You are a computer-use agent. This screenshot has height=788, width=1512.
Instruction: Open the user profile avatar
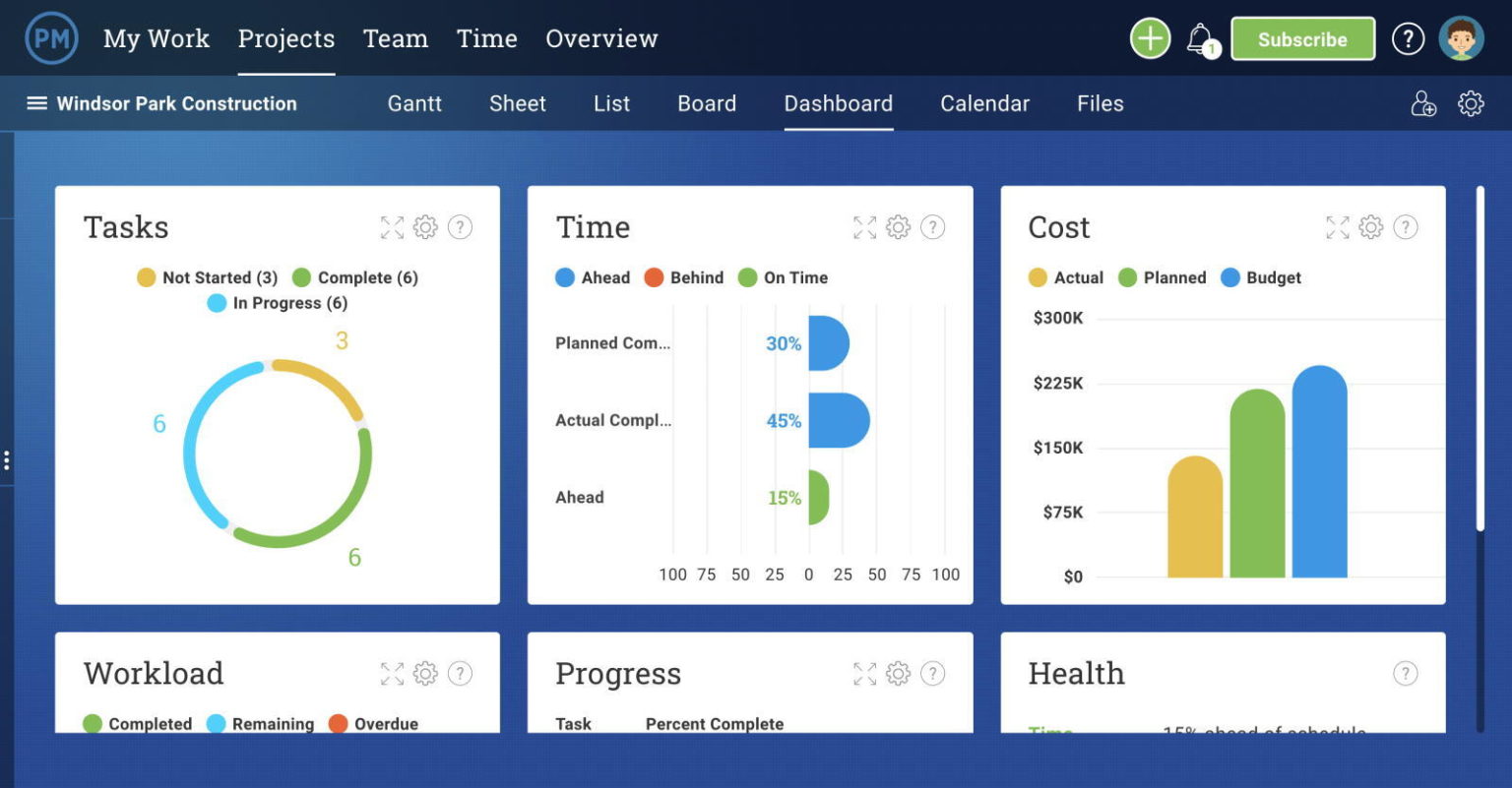click(x=1461, y=39)
